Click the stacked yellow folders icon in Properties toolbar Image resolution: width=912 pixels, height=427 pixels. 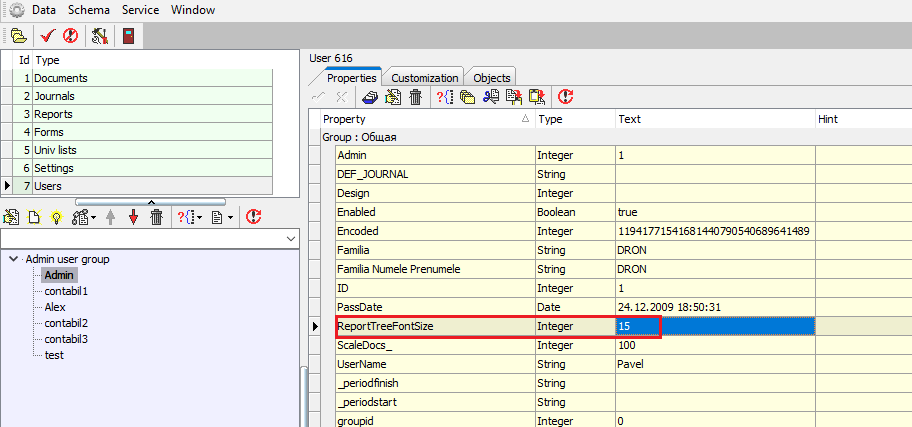click(467, 97)
